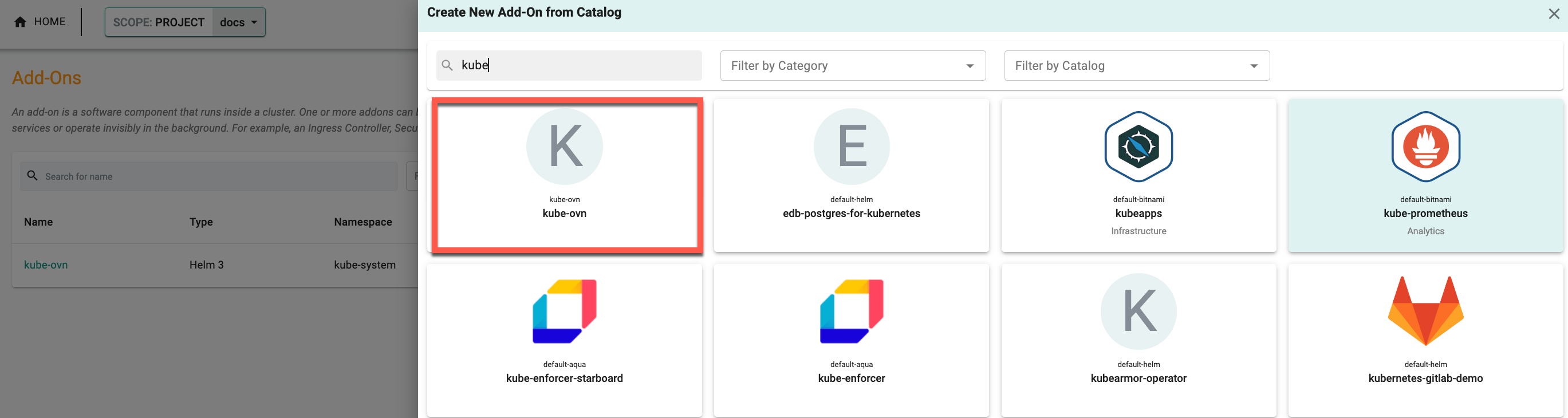Viewport: 1568px width, 418px height.
Task: Close the Create New Add-On dialog
Action: (1553, 13)
